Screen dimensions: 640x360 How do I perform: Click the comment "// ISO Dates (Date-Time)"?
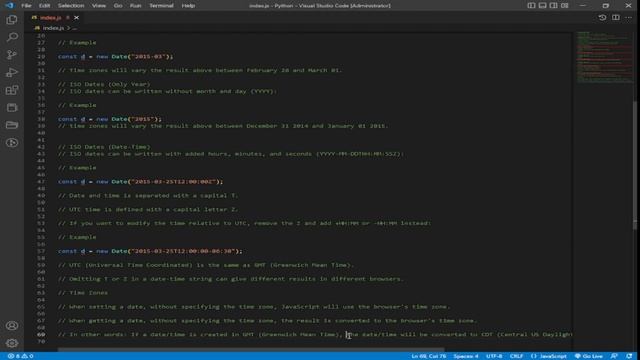point(104,147)
